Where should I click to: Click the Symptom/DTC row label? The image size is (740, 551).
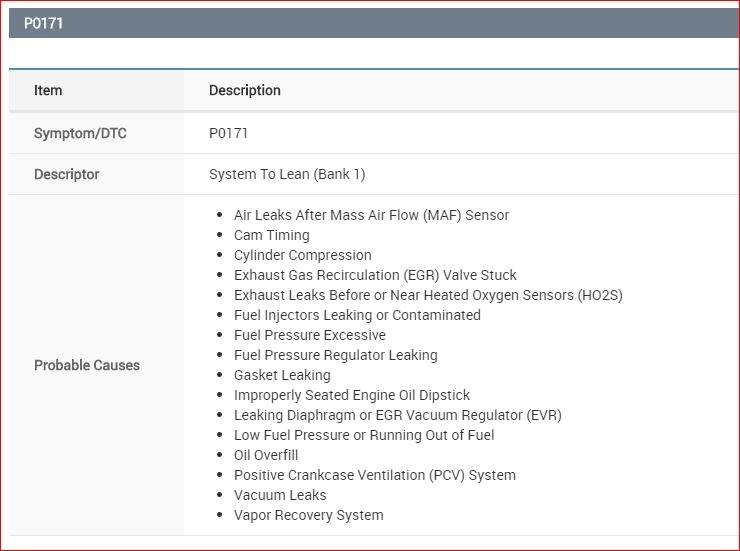pyautogui.click(x=80, y=133)
